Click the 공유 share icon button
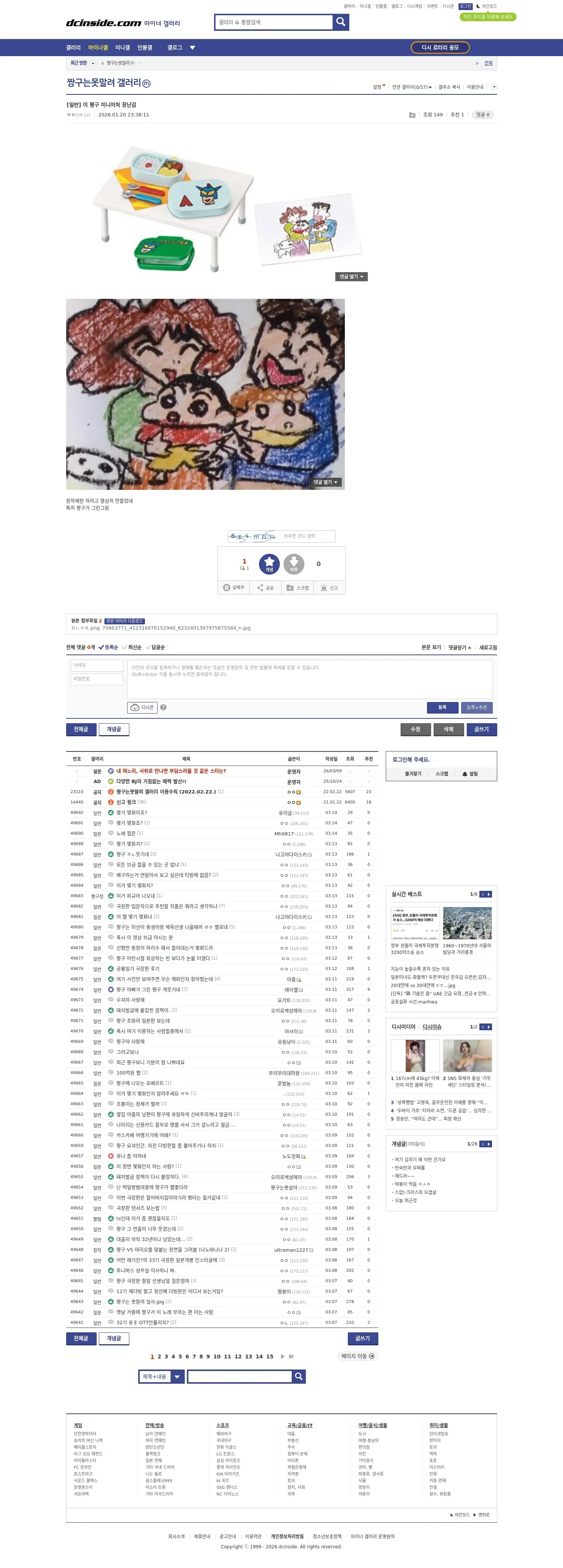This screenshot has height=1568, width=563. point(265,587)
